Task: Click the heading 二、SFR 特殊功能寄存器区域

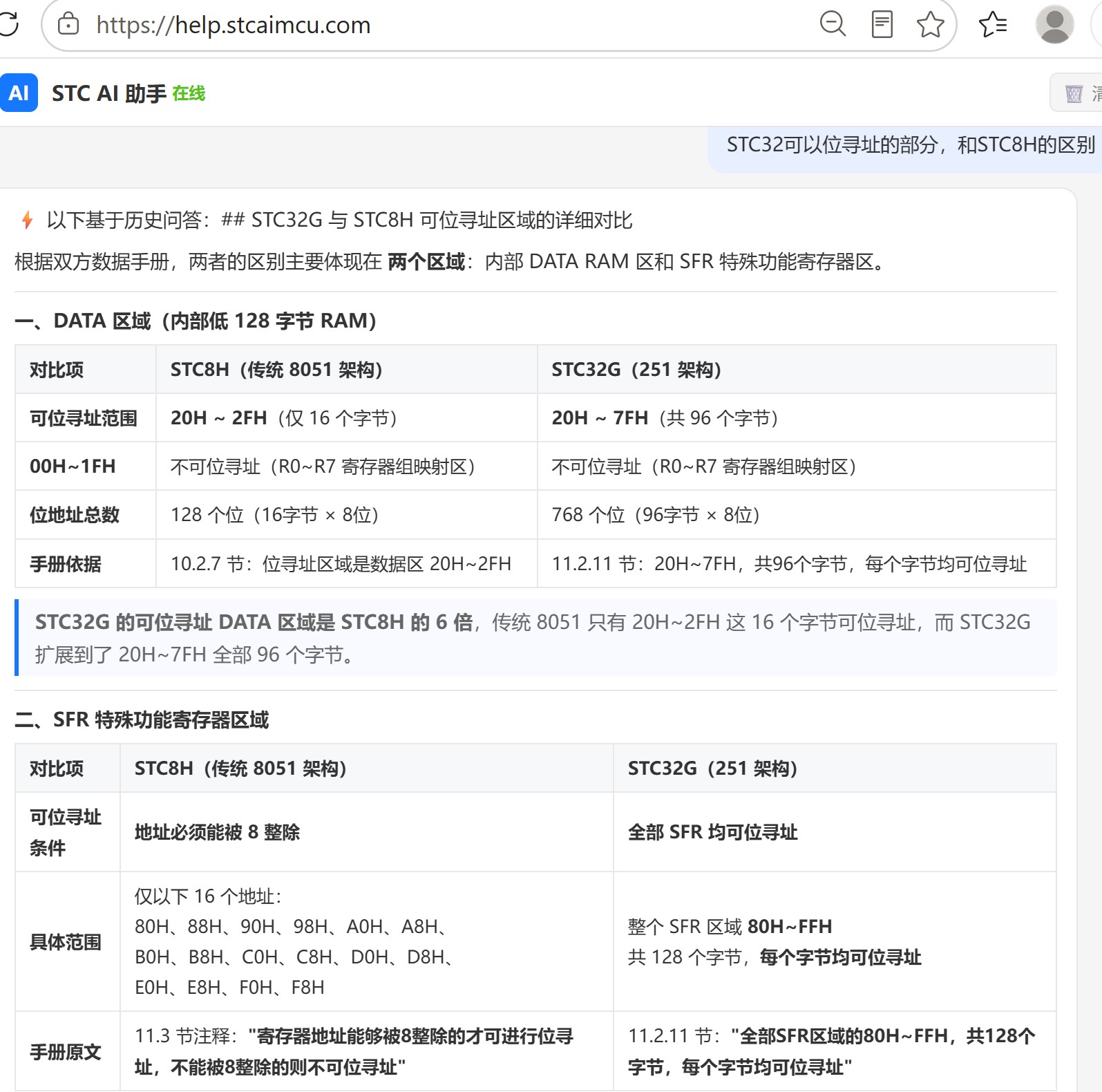Action: [x=142, y=719]
